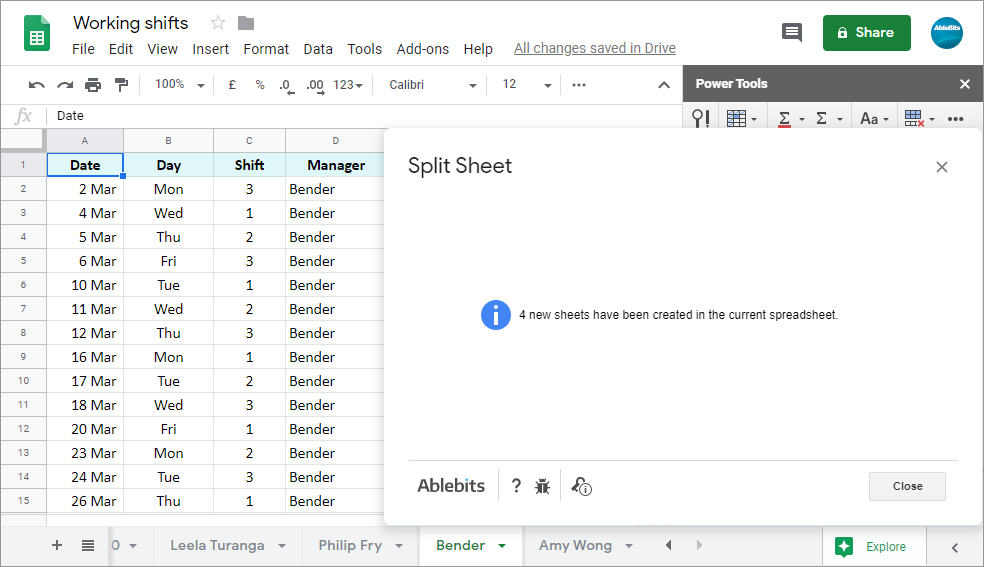The width and height of the screenshot is (984, 567).
Task: Click the Ablebits logo link
Action: coord(451,485)
